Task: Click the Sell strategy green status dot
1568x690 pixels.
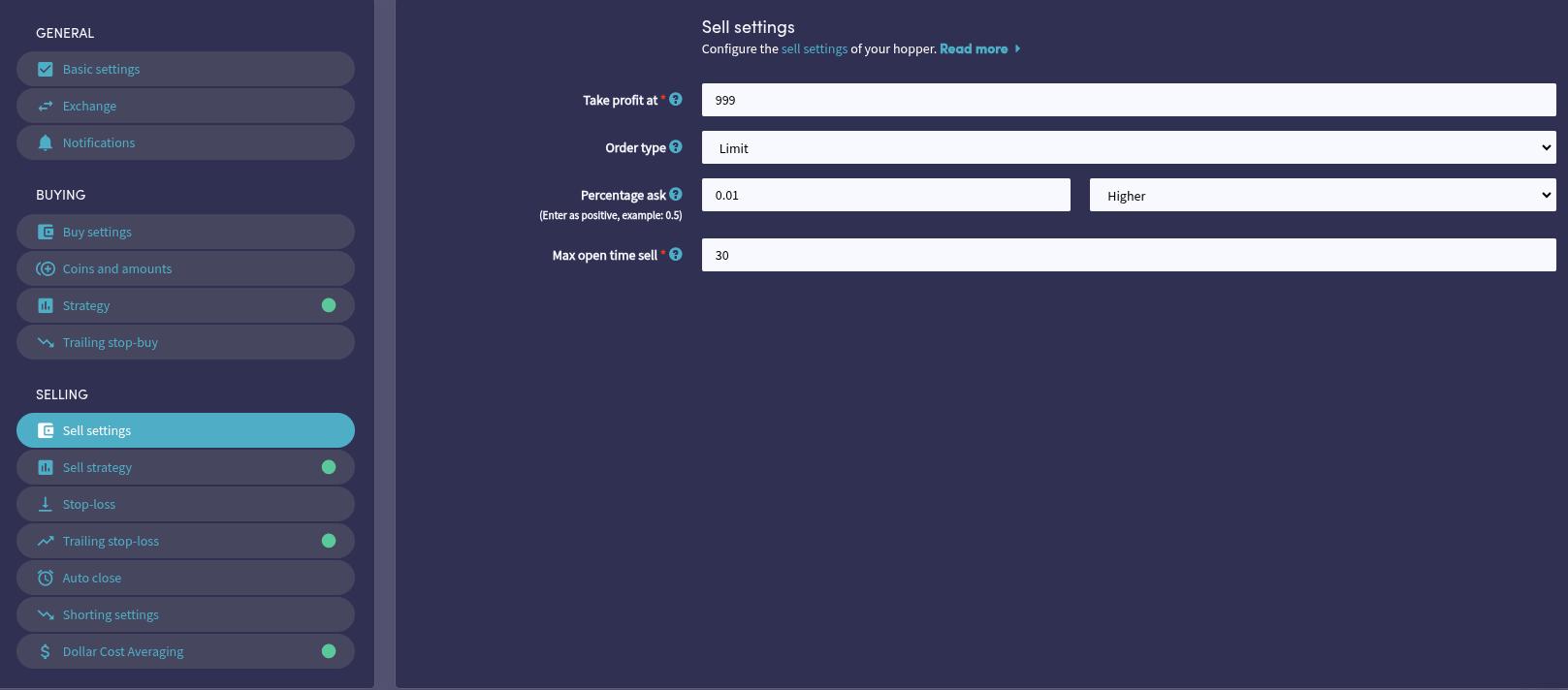Action: pyautogui.click(x=329, y=467)
